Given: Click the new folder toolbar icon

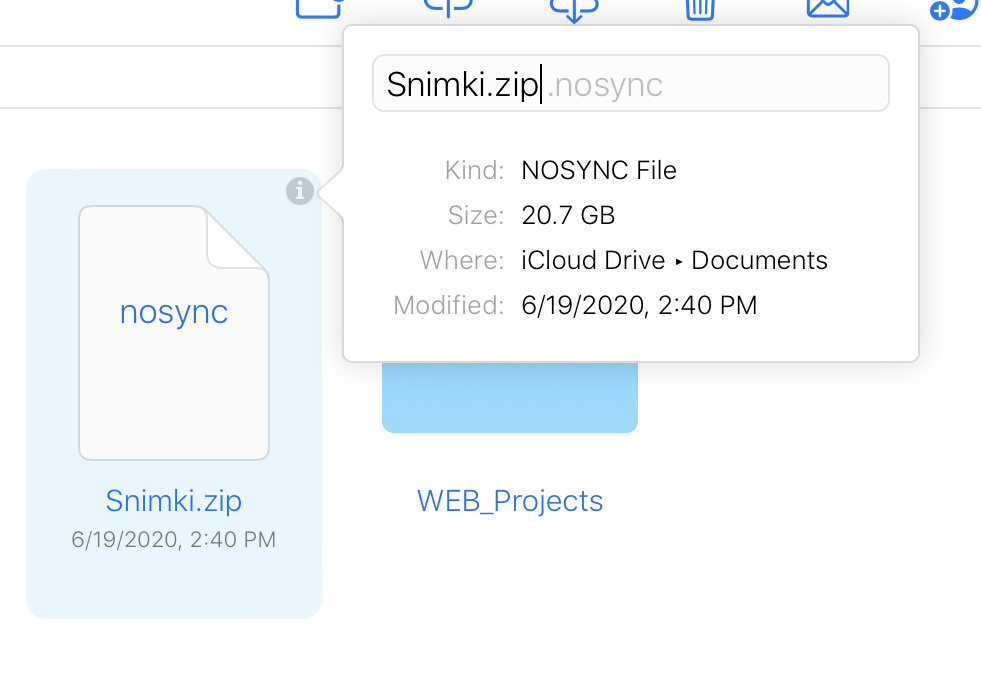Looking at the screenshot, I should click(x=318, y=8).
